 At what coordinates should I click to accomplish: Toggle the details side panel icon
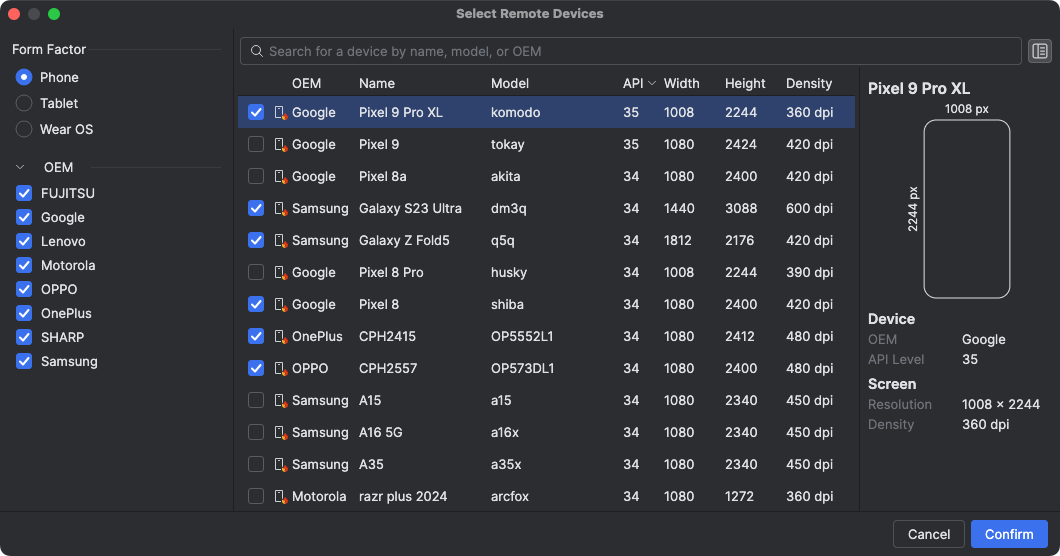[1040, 51]
